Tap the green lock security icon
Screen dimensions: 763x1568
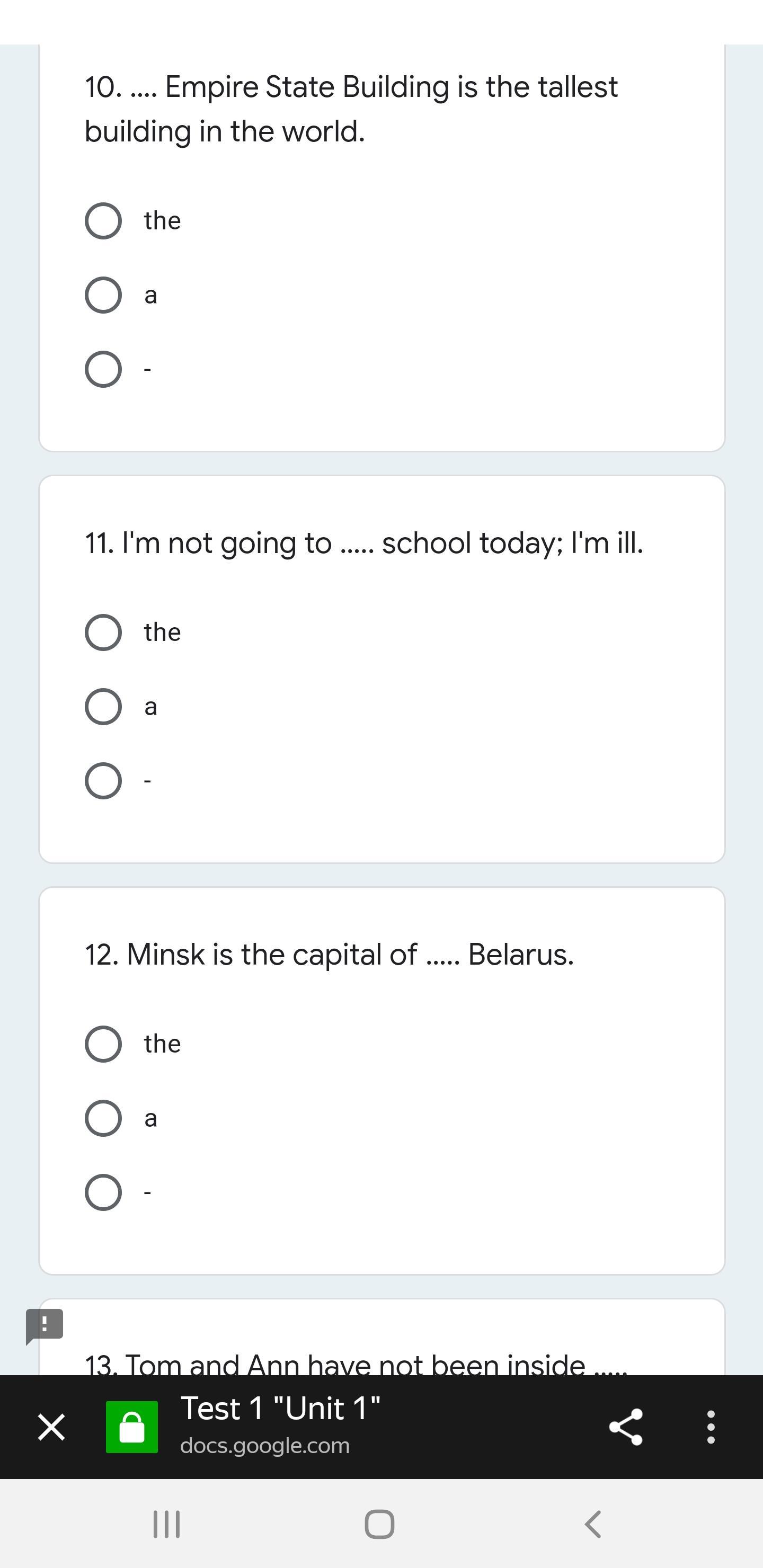[x=131, y=1427]
